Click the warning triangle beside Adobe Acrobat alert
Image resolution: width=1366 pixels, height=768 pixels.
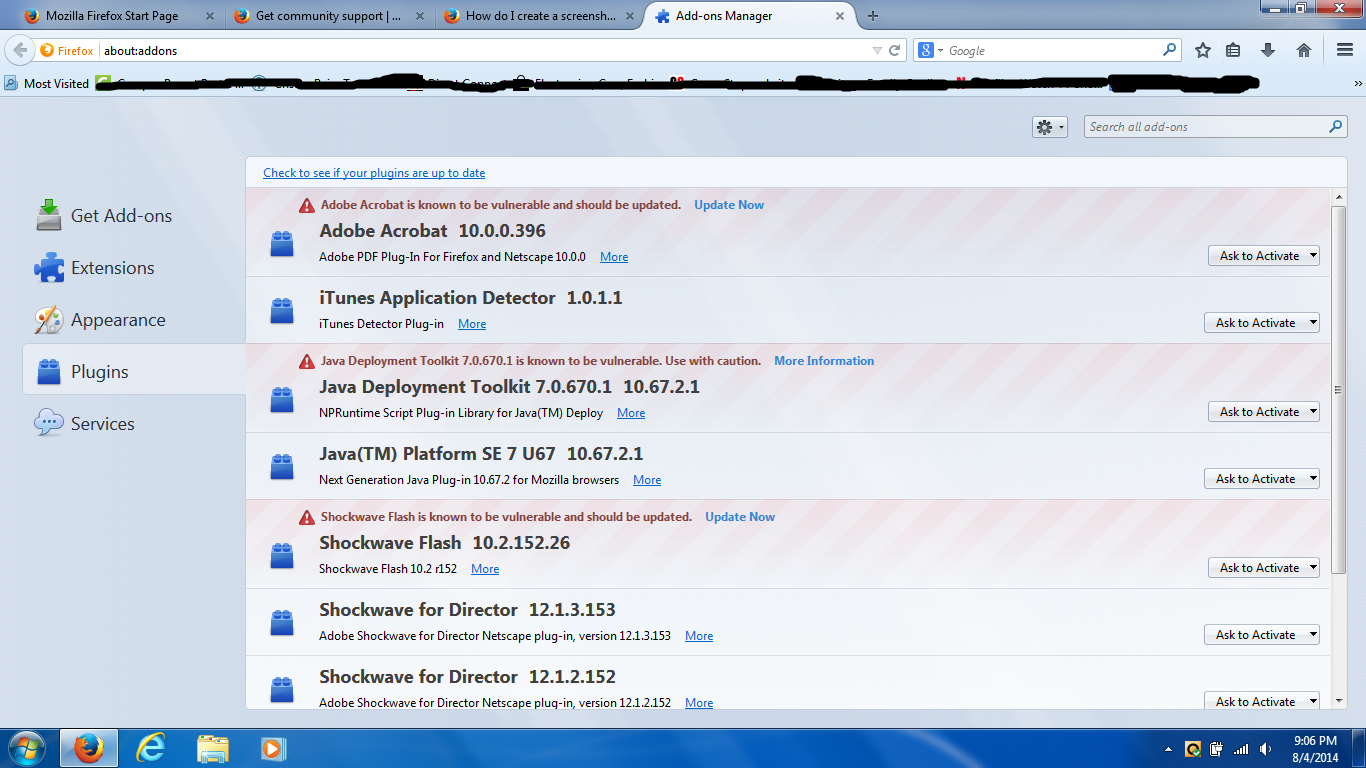tap(307, 205)
